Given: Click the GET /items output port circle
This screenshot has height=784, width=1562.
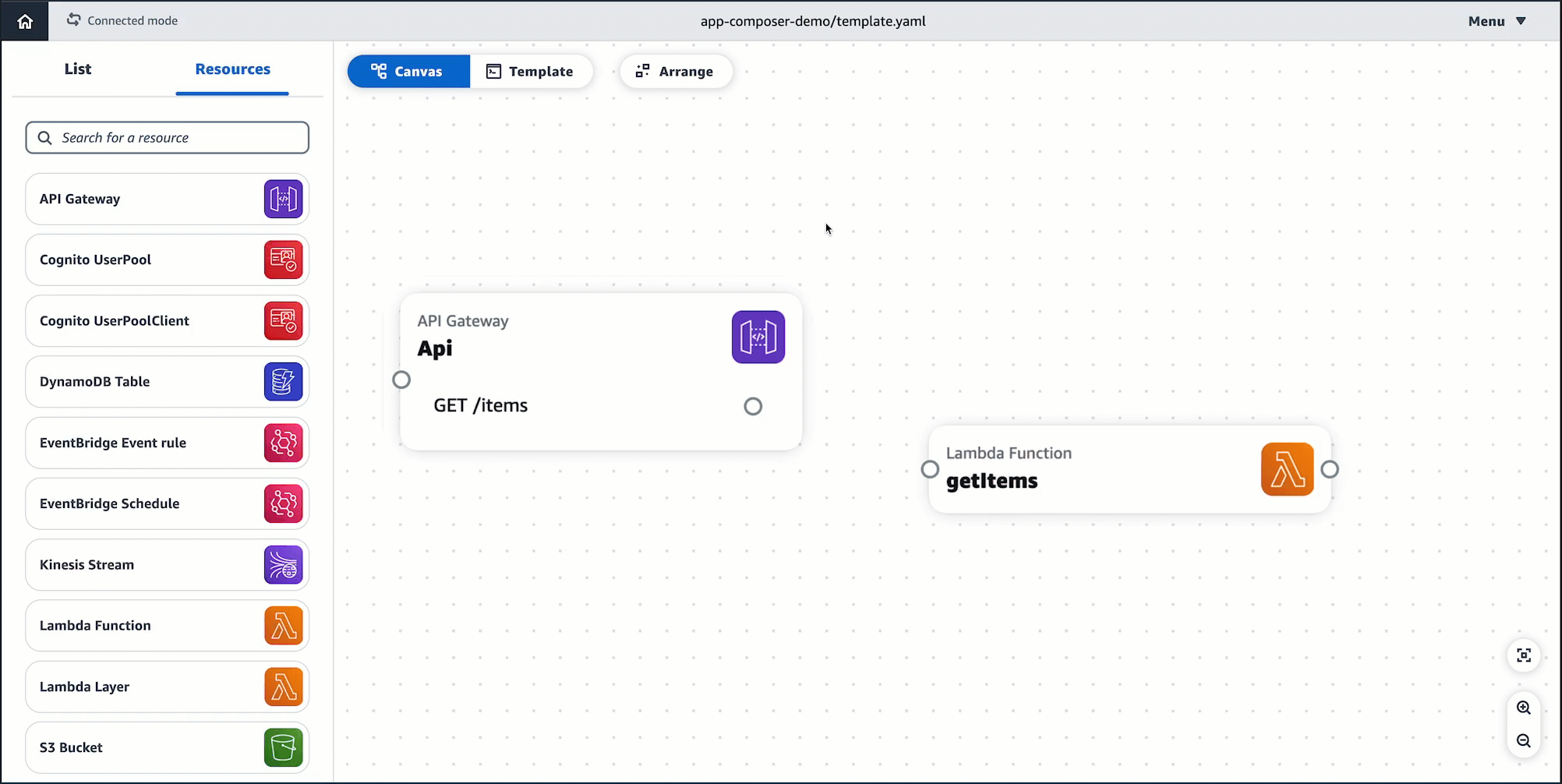Looking at the screenshot, I should click(753, 406).
